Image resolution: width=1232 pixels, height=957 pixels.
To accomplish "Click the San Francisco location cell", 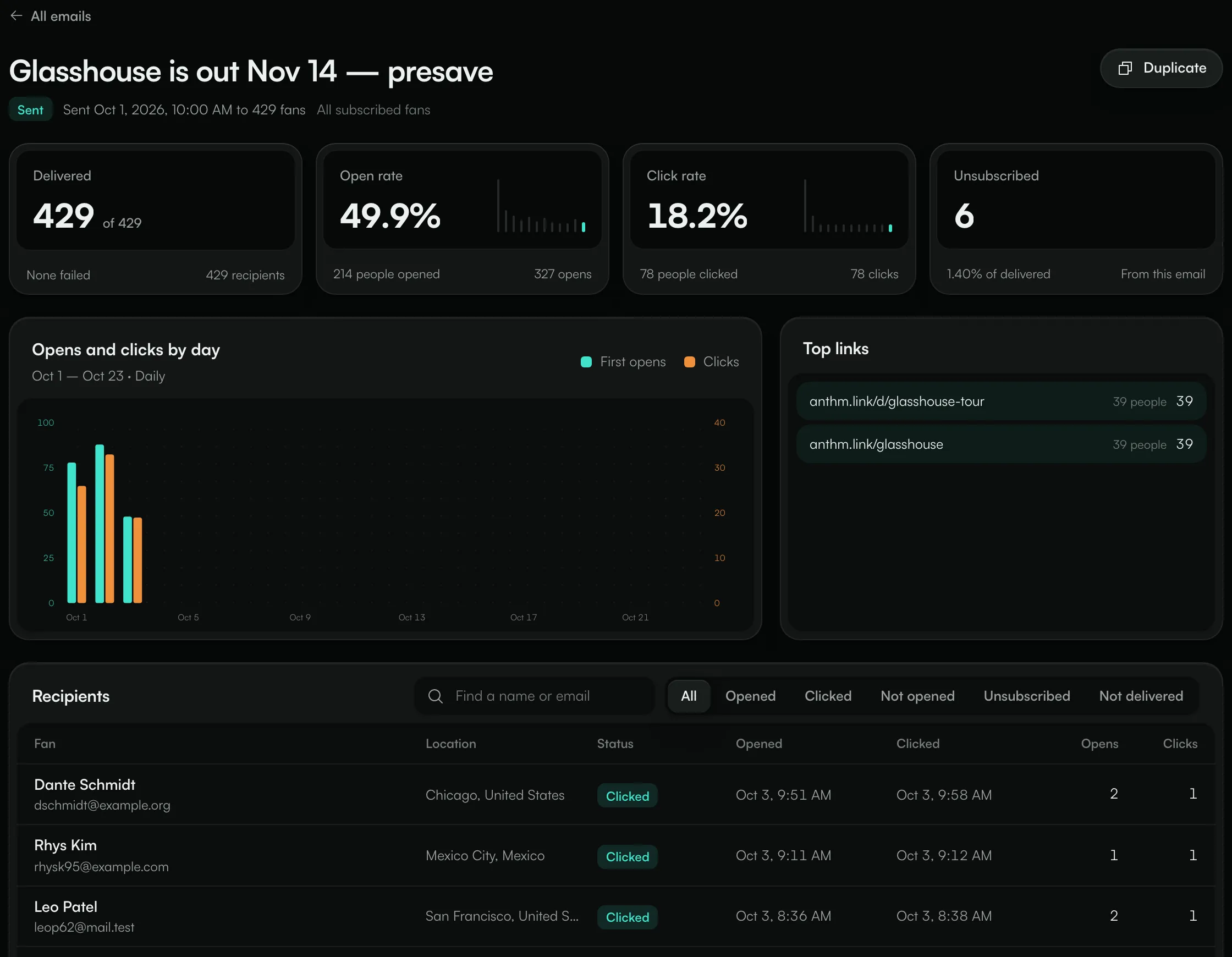I will [x=502, y=916].
